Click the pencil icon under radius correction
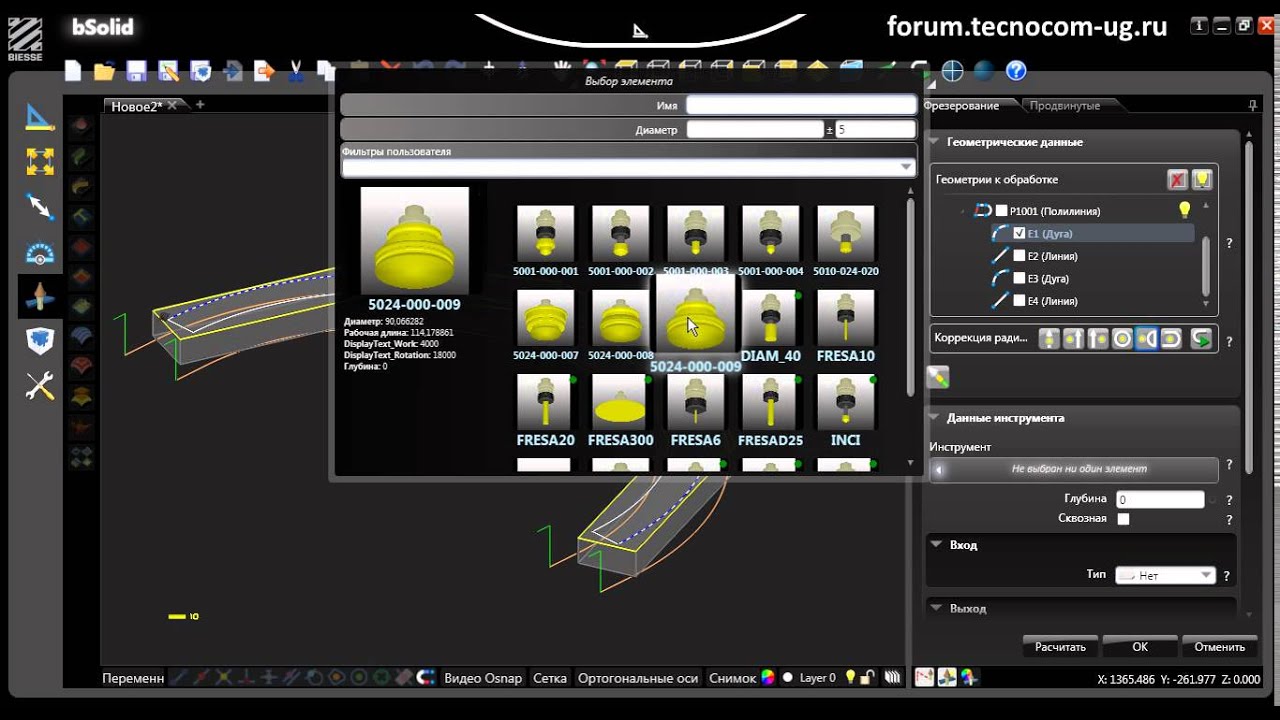 point(938,377)
